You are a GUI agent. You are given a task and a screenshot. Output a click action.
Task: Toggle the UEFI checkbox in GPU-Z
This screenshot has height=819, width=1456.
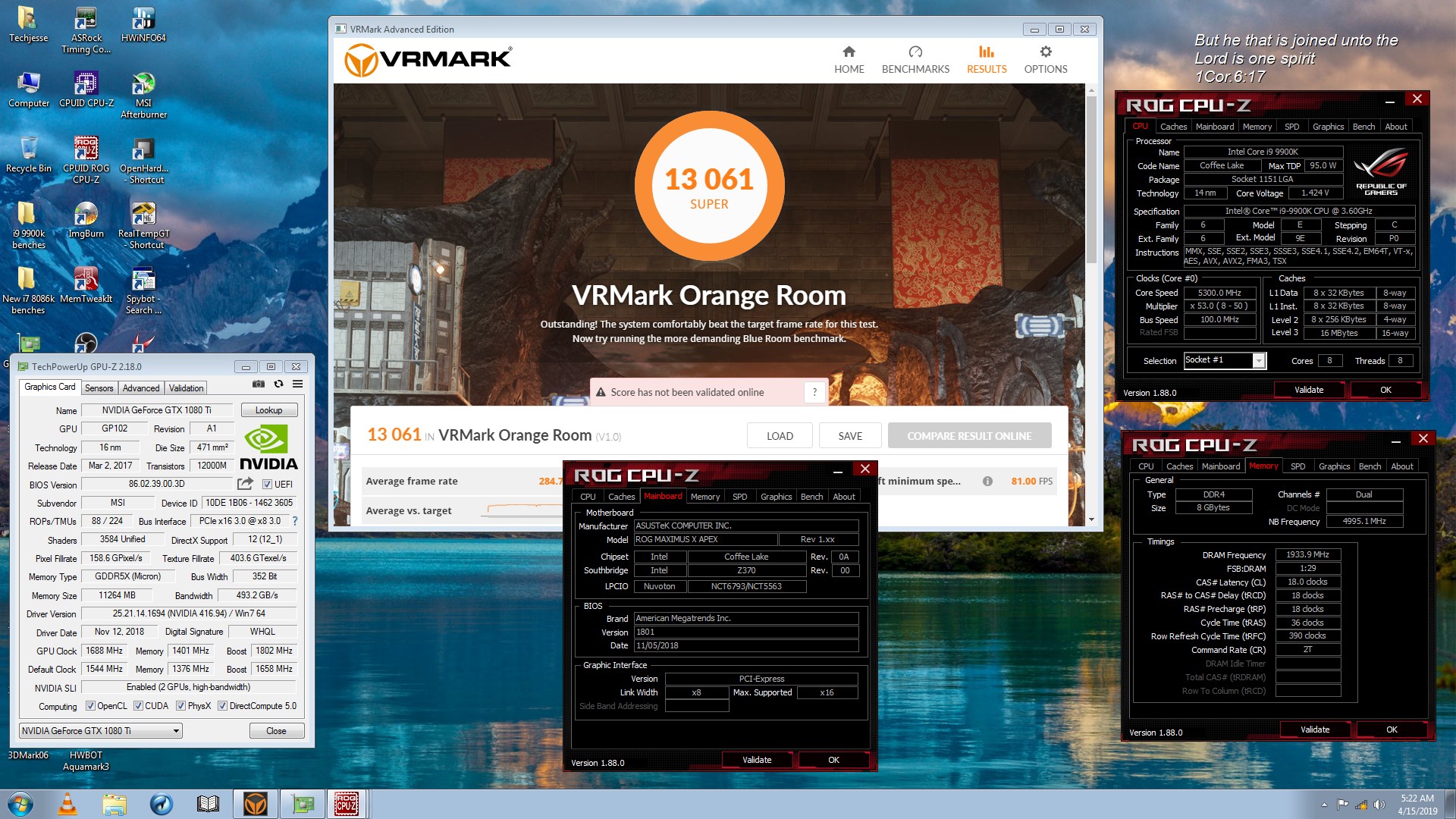pyautogui.click(x=267, y=484)
